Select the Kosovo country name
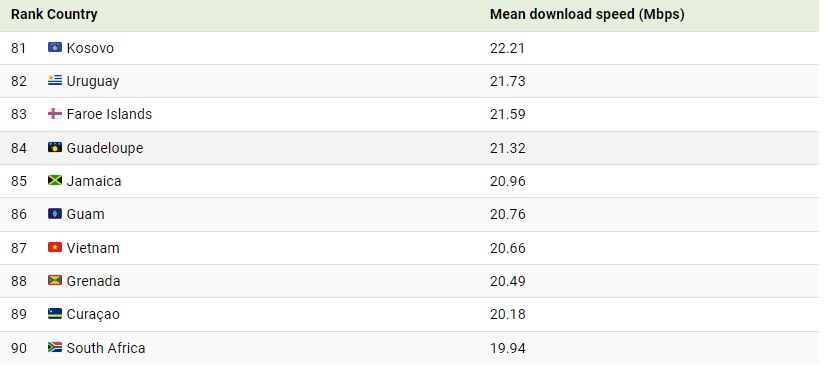Viewport: 827px width, 368px height. point(90,48)
